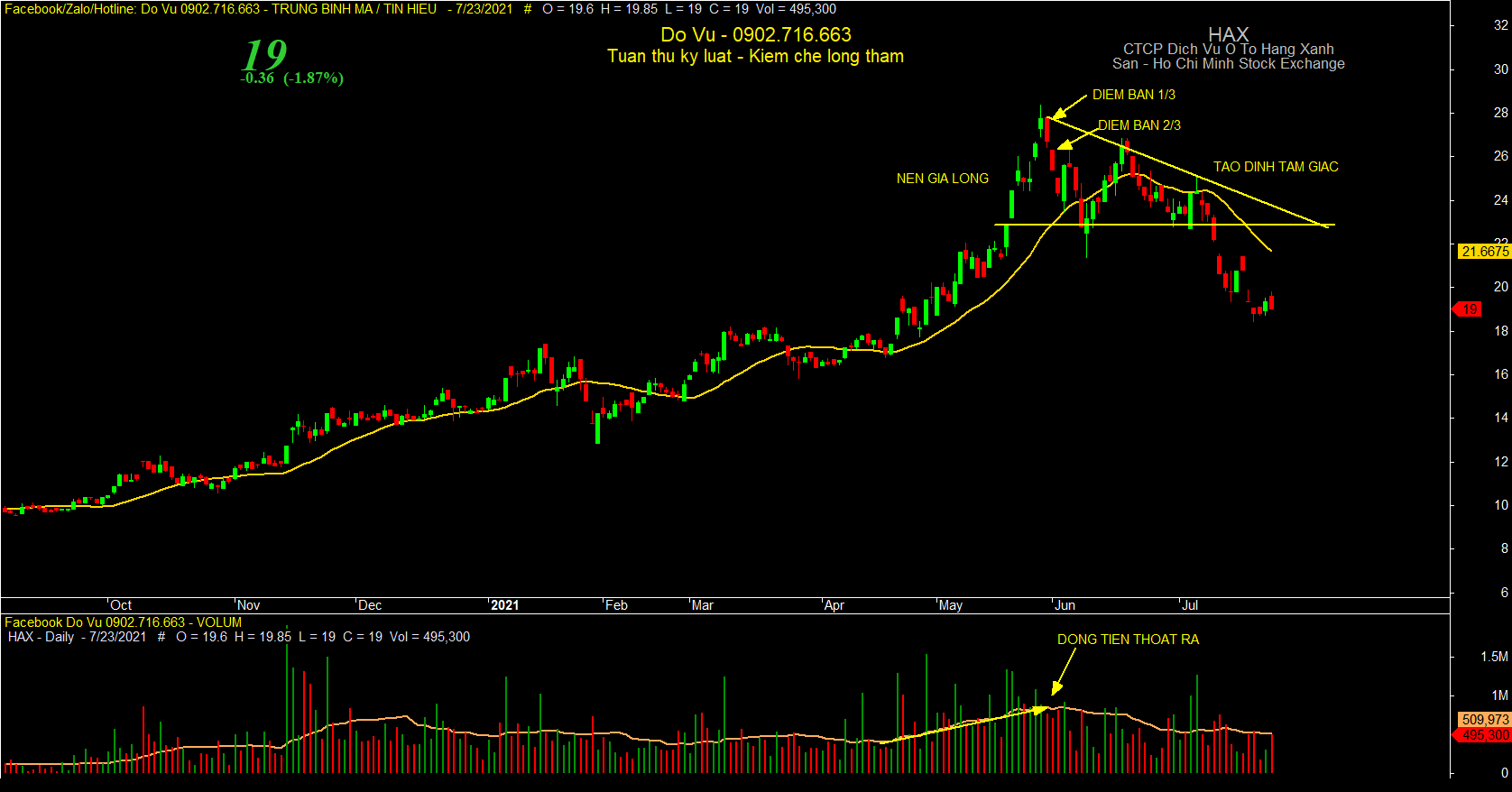The height and width of the screenshot is (792, 1512).
Task: Select the yellow 21.6675 moving average tag
Action: [x=1484, y=252]
